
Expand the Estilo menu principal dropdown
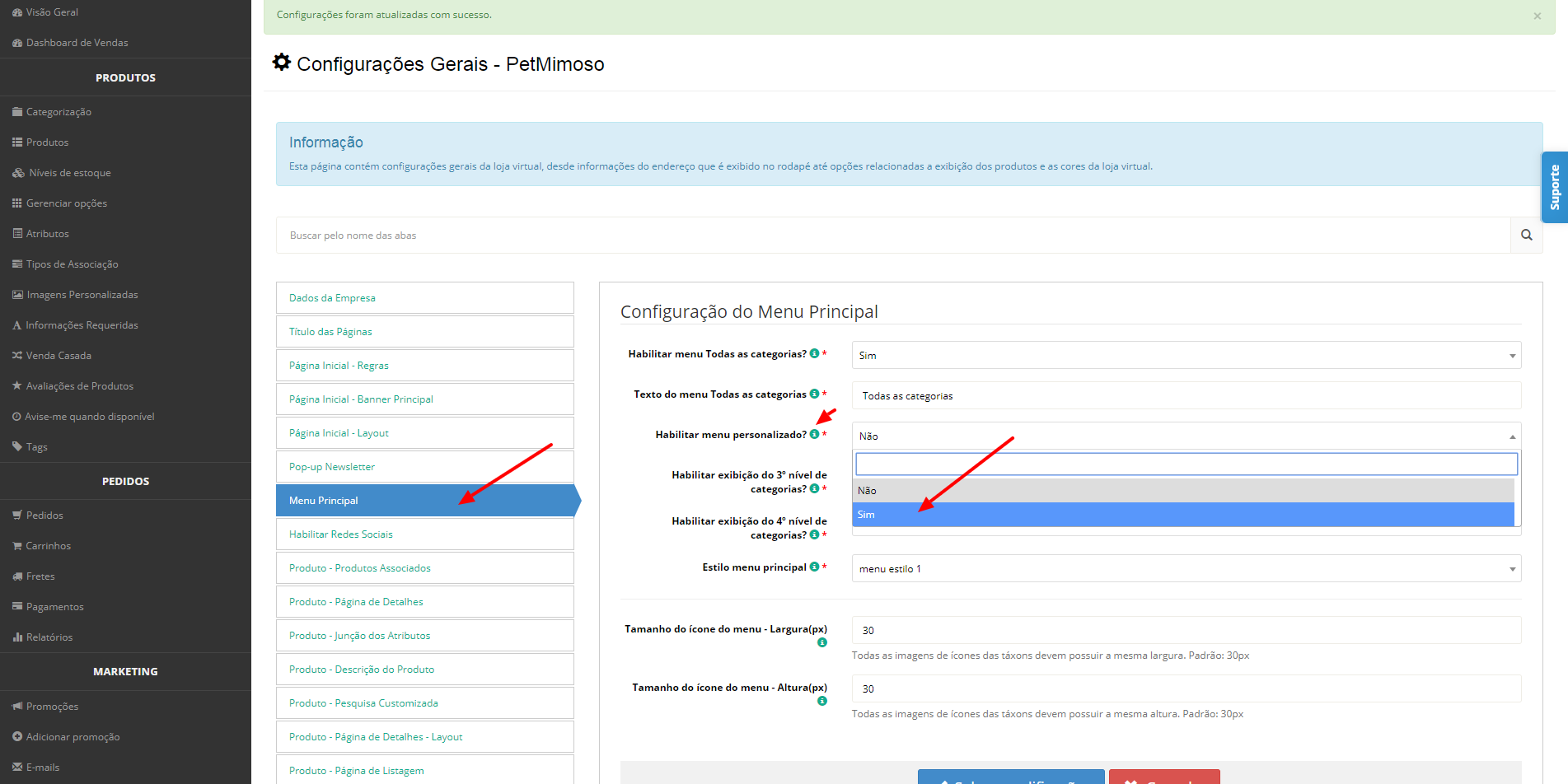[x=1187, y=568]
